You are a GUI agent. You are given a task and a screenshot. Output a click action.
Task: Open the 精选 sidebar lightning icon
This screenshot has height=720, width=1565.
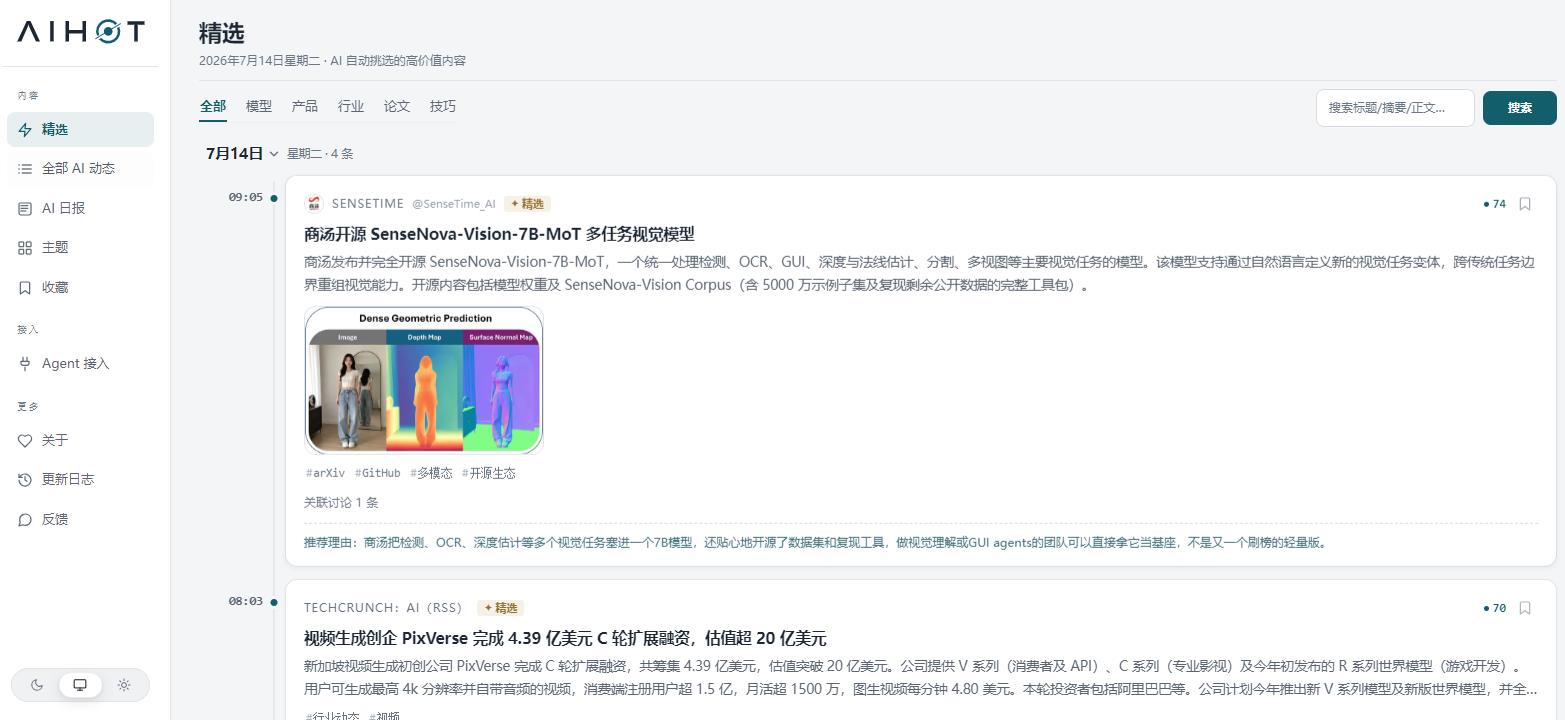pyautogui.click(x=25, y=130)
